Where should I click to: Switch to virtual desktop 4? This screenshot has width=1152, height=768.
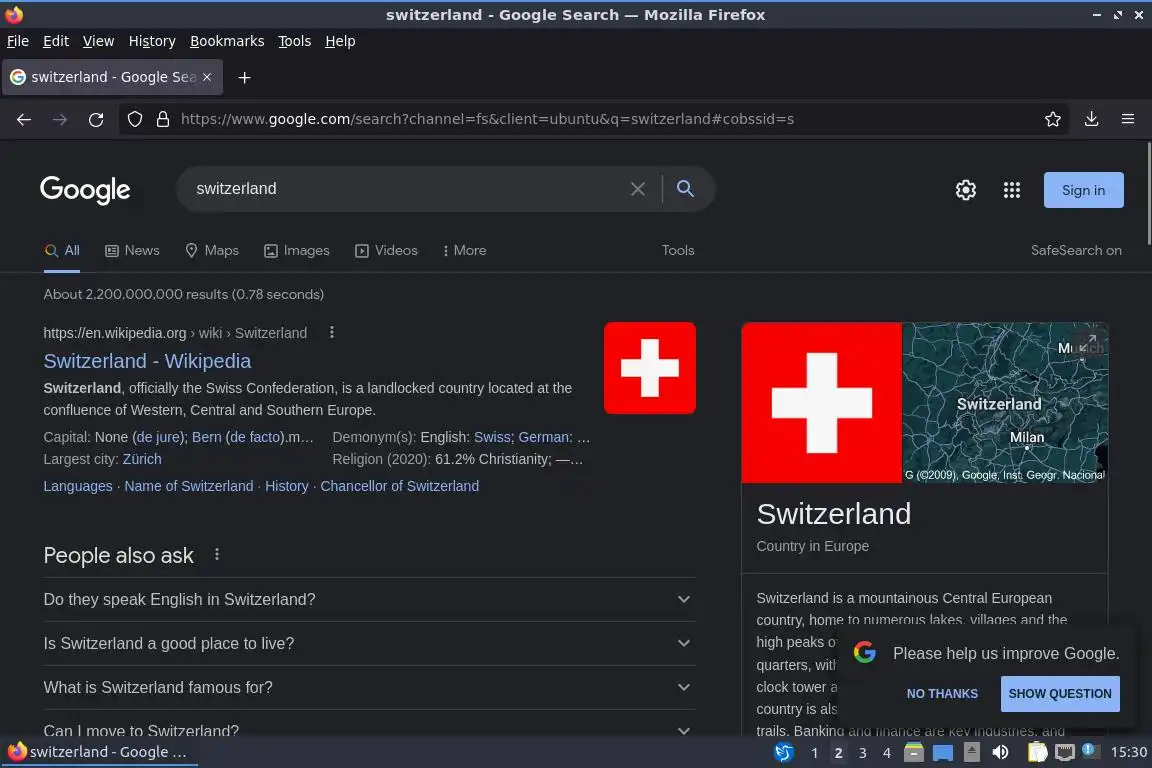[887, 753]
